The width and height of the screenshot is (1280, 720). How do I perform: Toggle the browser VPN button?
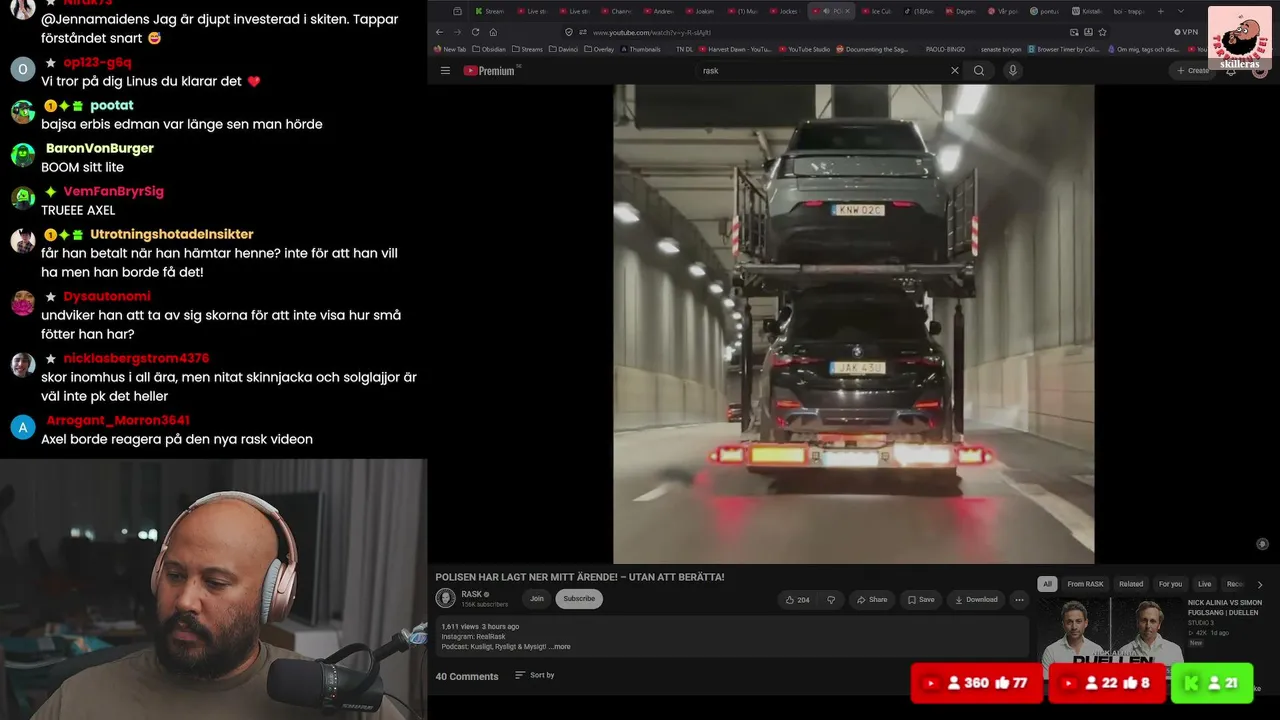1186,32
